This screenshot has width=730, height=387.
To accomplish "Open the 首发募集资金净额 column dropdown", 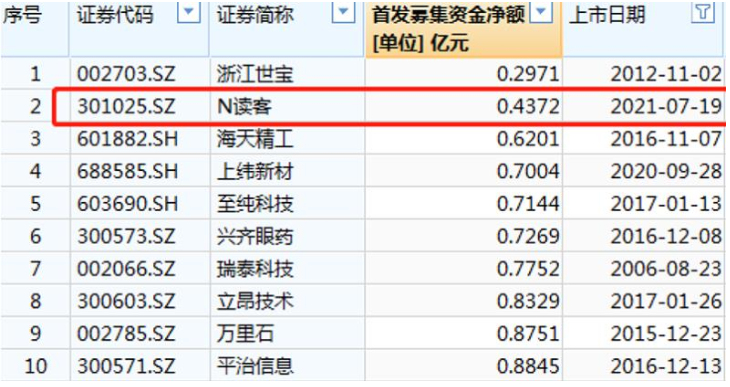I will [x=541, y=13].
